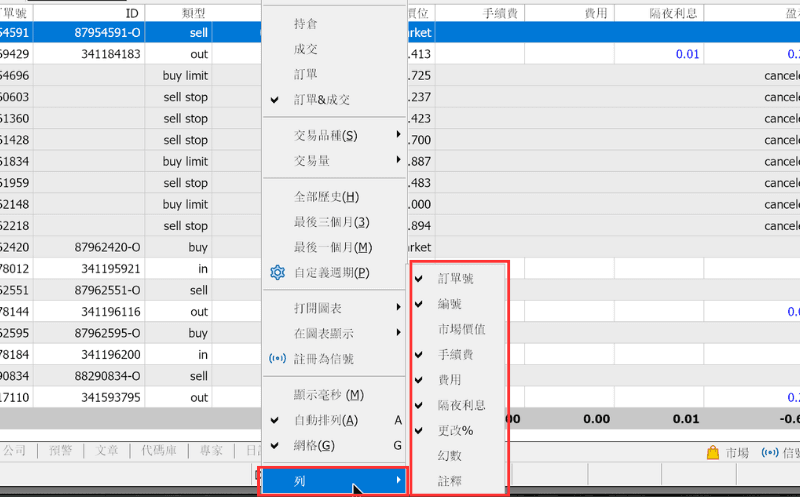This screenshot has width=800, height=500.
Task: Expand the 打開圖表 submenu
Action: pyautogui.click(x=333, y=308)
